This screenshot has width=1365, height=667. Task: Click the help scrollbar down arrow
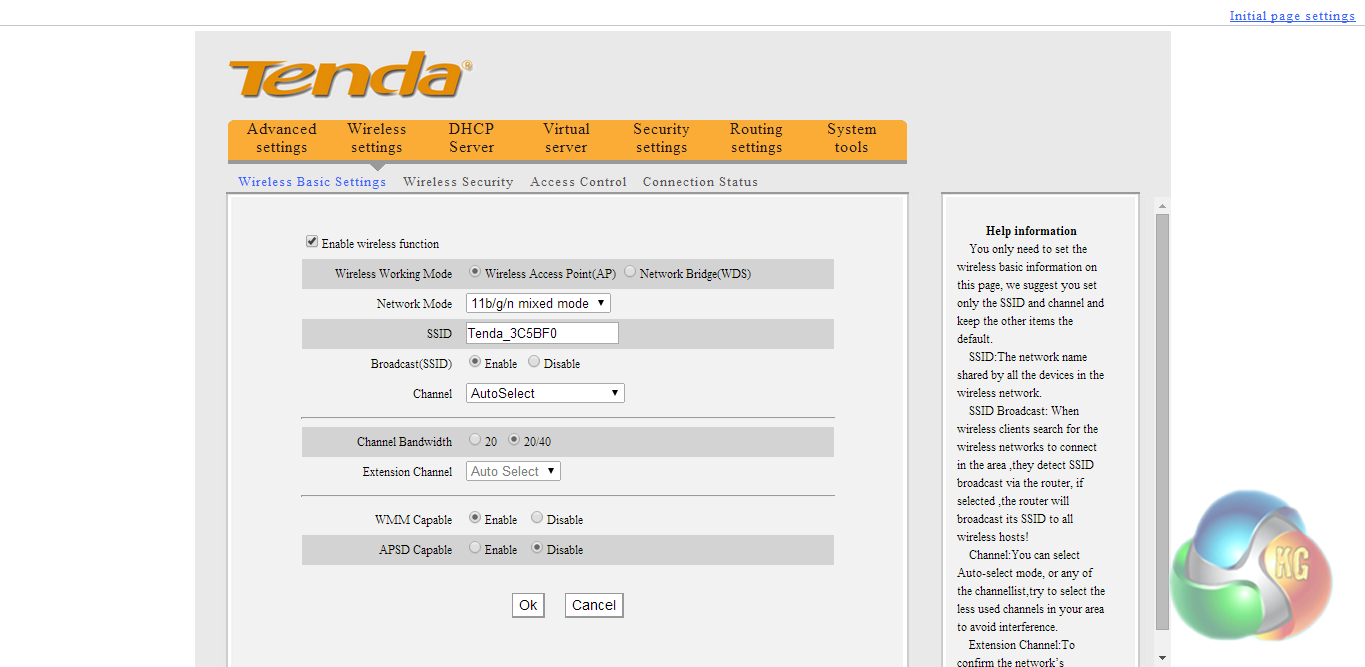[x=1162, y=658]
